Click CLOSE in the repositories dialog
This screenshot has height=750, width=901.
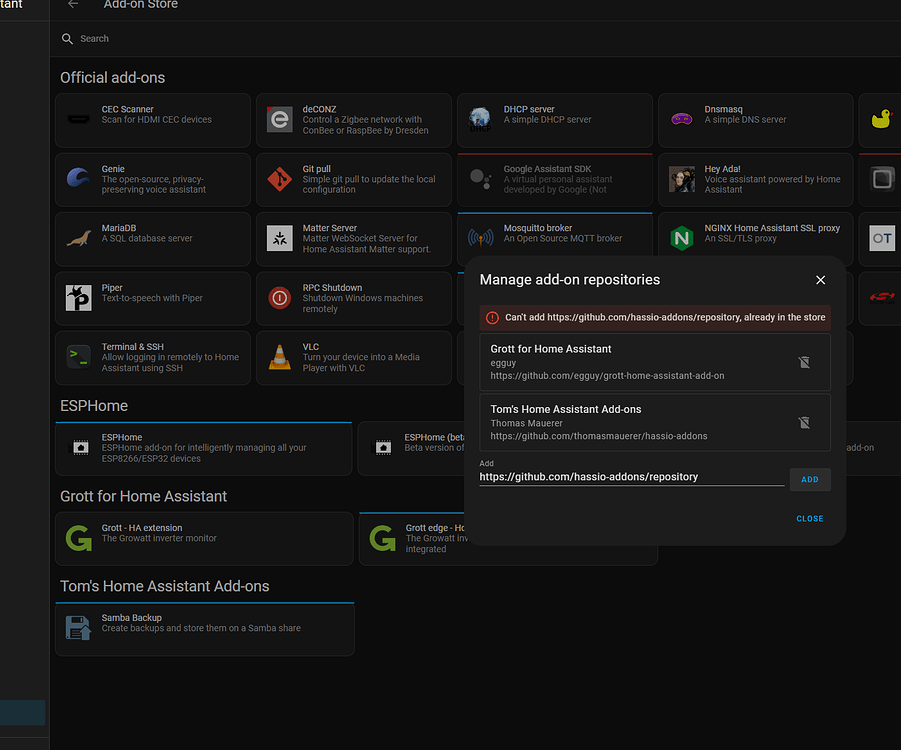[810, 518]
